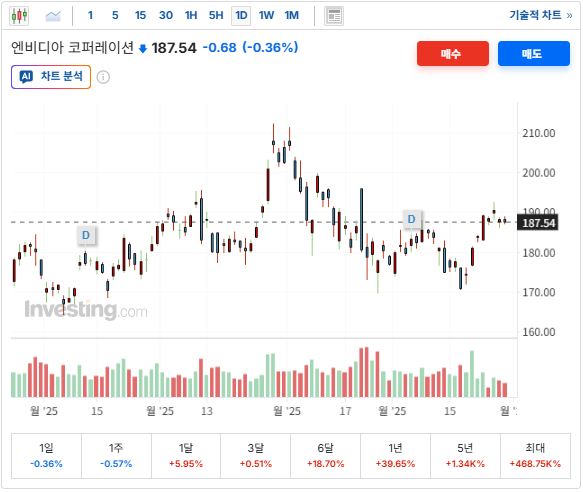Click the 187.54 current price label on axis
Image resolution: width=583 pixels, height=492 pixels.
pos(538,223)
